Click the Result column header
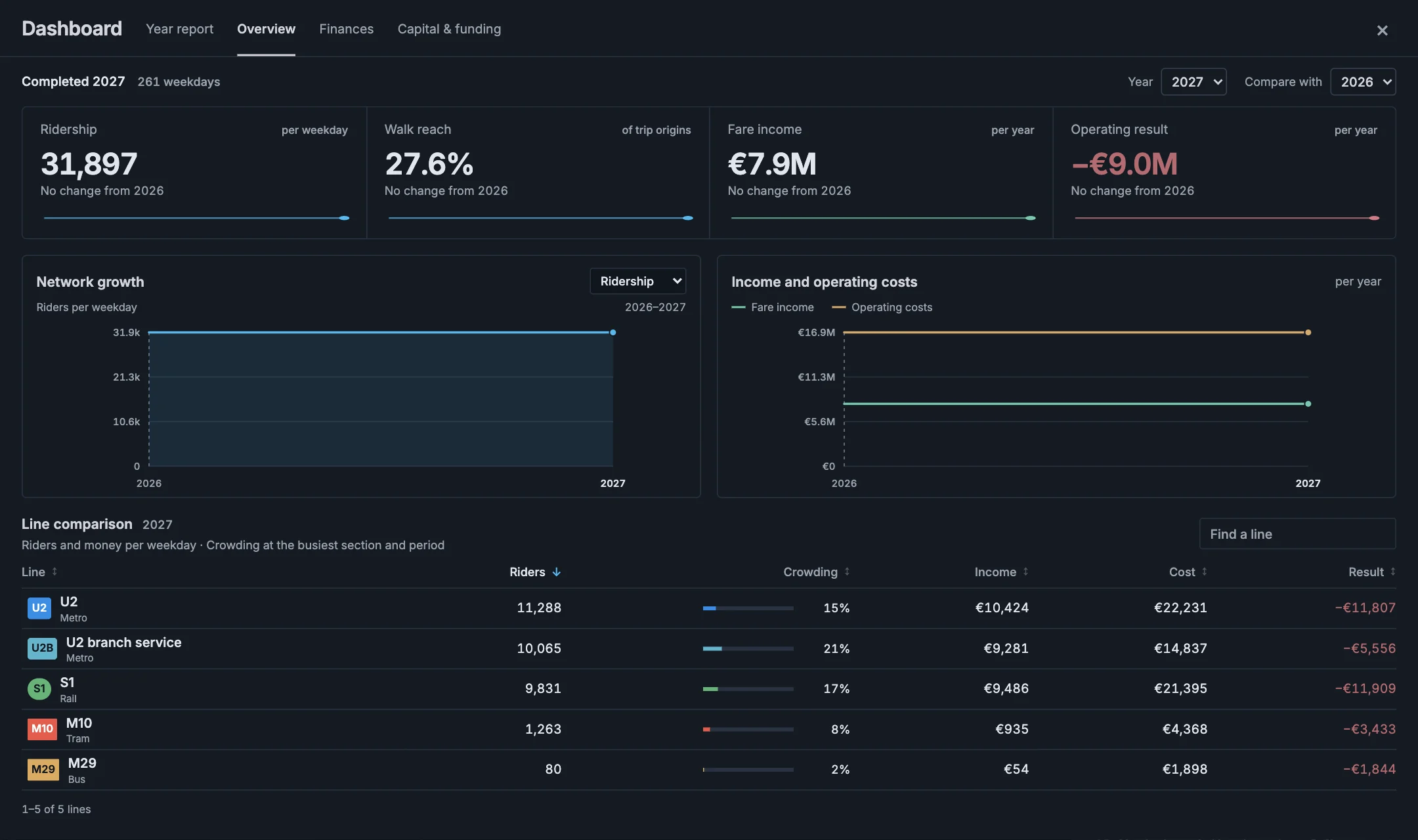The width and height of the screenshot is (1418, 840). (1366, 572)
